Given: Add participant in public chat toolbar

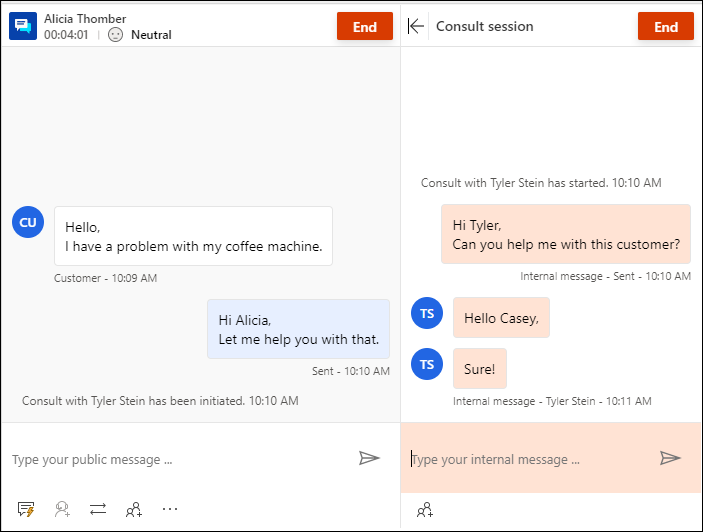Looking at the screenshot, I should coord(134,509).
